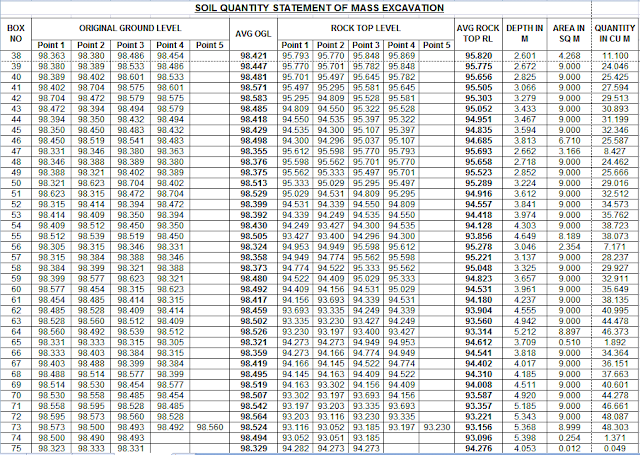This screenshot has height=455, width=640.
Task: Click quantity value 48.303
Action: [x=615, y=427]
